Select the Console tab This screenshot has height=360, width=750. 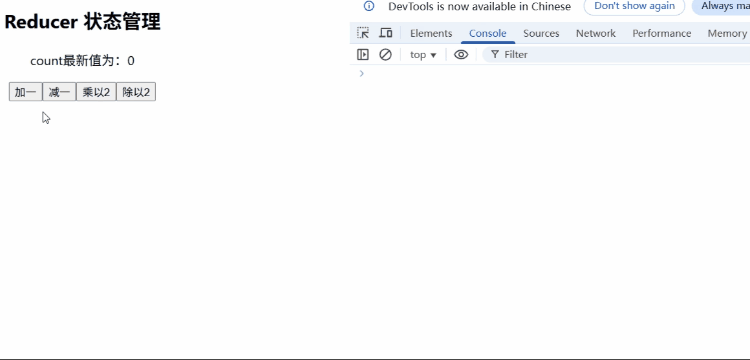point(487,33)
